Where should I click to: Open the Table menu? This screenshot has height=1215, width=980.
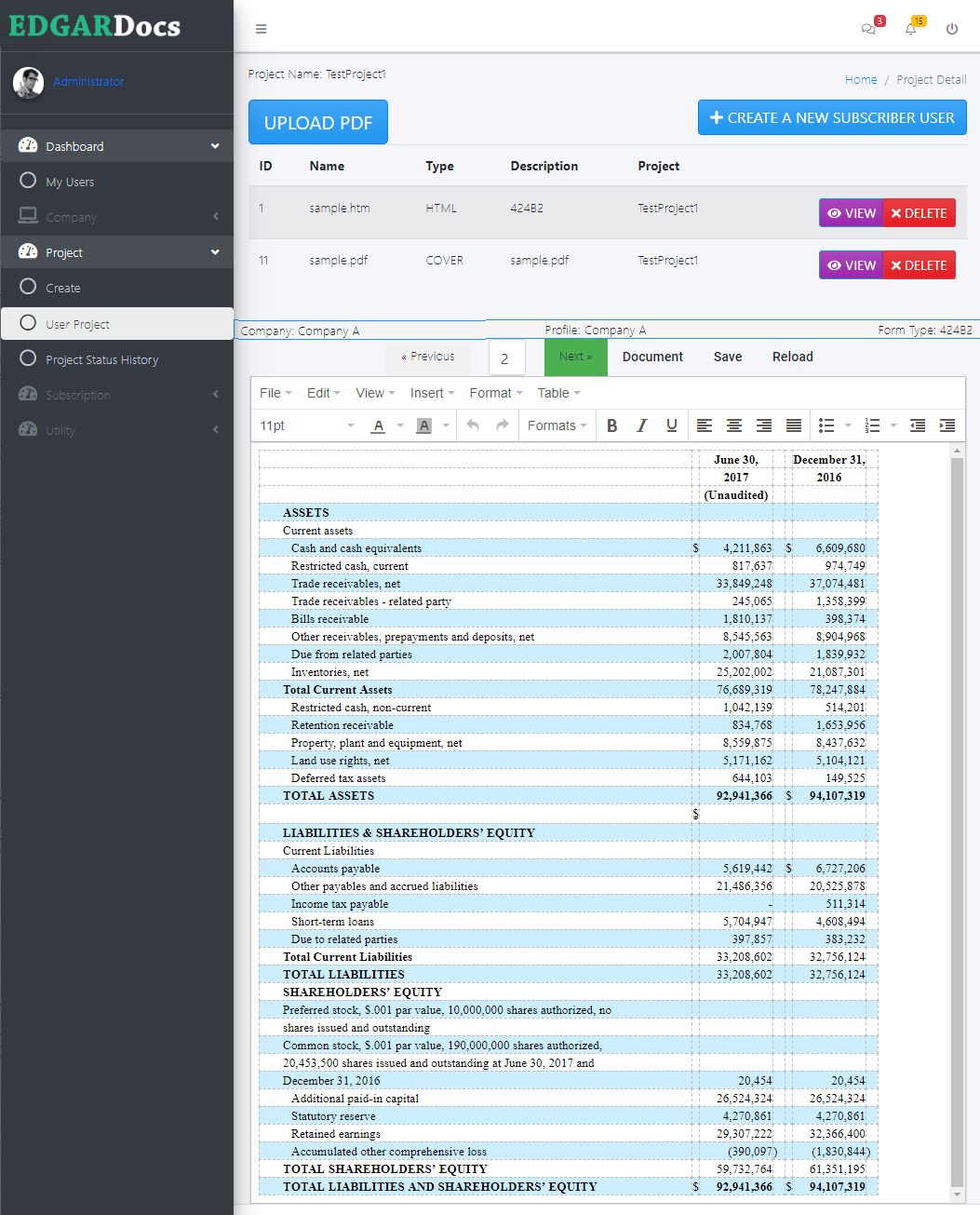click(x=558, y=393)
